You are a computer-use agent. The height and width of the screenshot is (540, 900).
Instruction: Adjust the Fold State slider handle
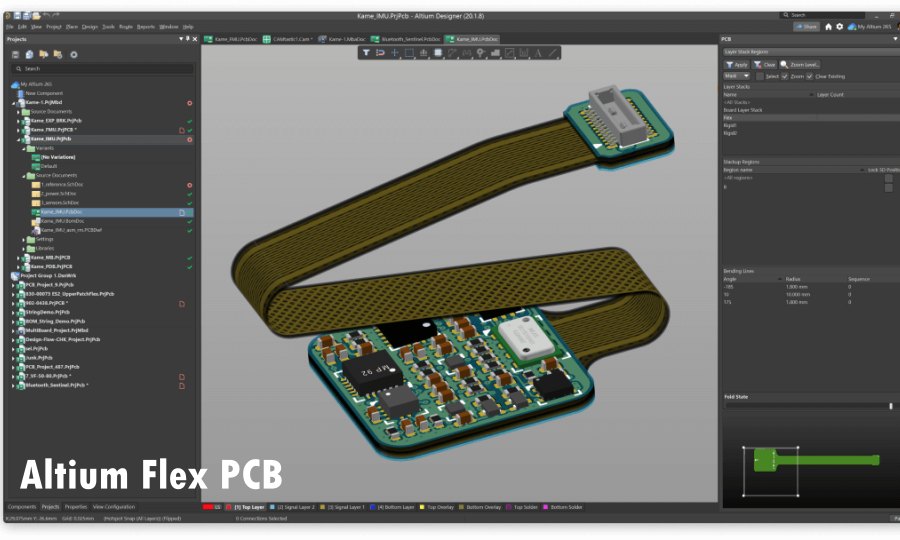click(891, 406)
